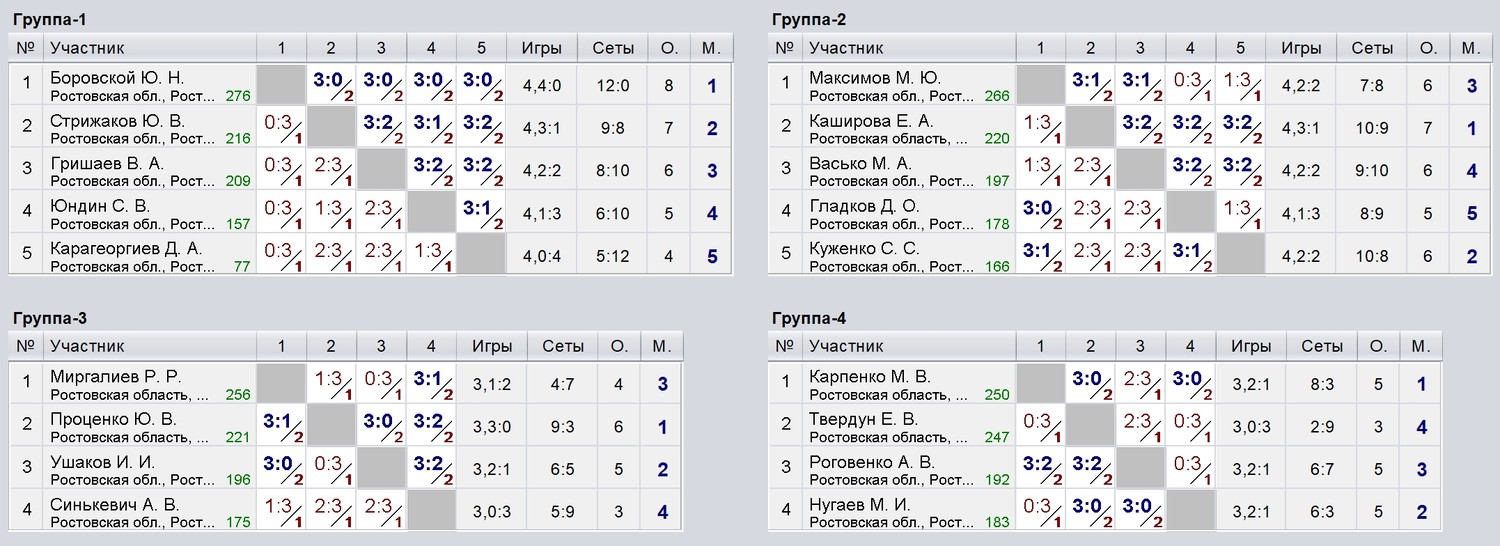Click Роговенко А. В. participant name
Screen dimensions: 1500x546
pos(872,462)
